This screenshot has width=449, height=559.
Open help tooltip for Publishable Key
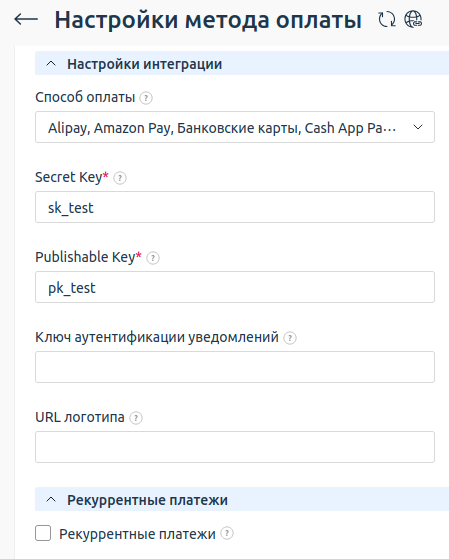click(153, 258)
